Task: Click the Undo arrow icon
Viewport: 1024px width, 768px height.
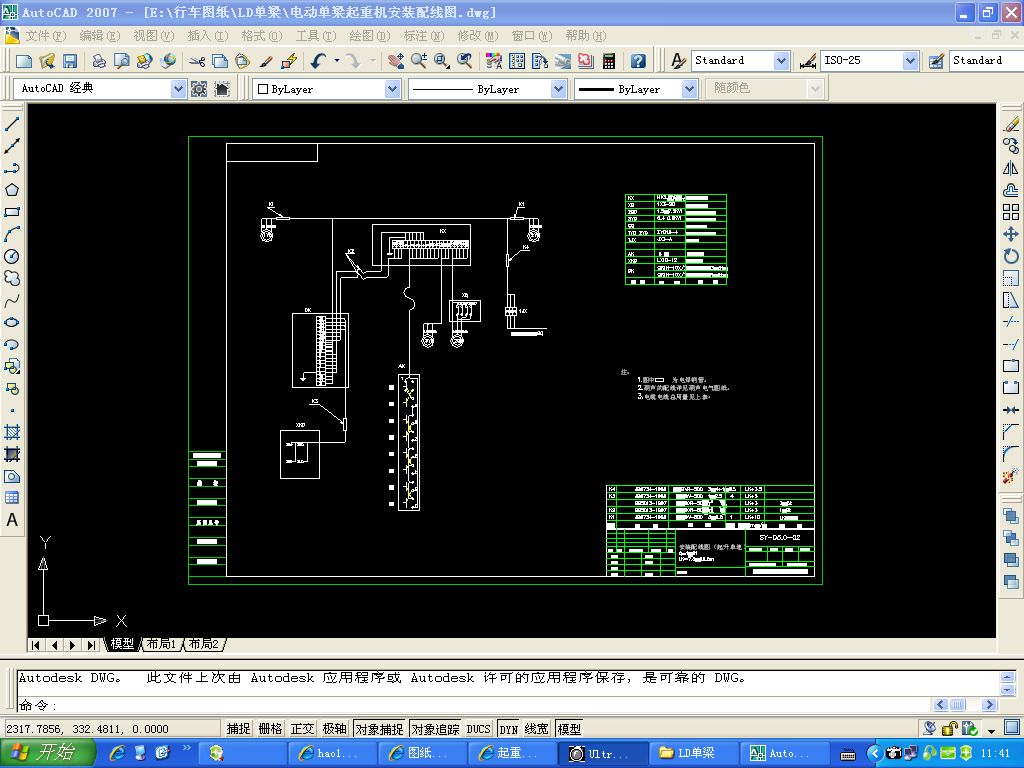Action: click(x=318, y=61)
